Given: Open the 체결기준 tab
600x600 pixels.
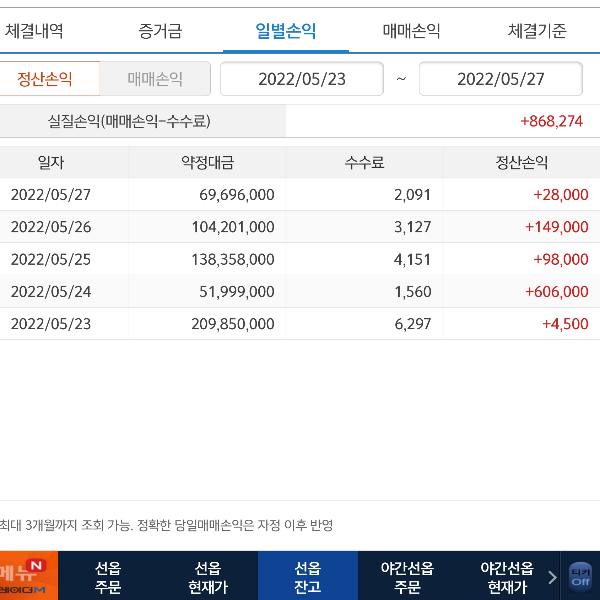Looking at the screenshot, I should click(x=537, y=31).
